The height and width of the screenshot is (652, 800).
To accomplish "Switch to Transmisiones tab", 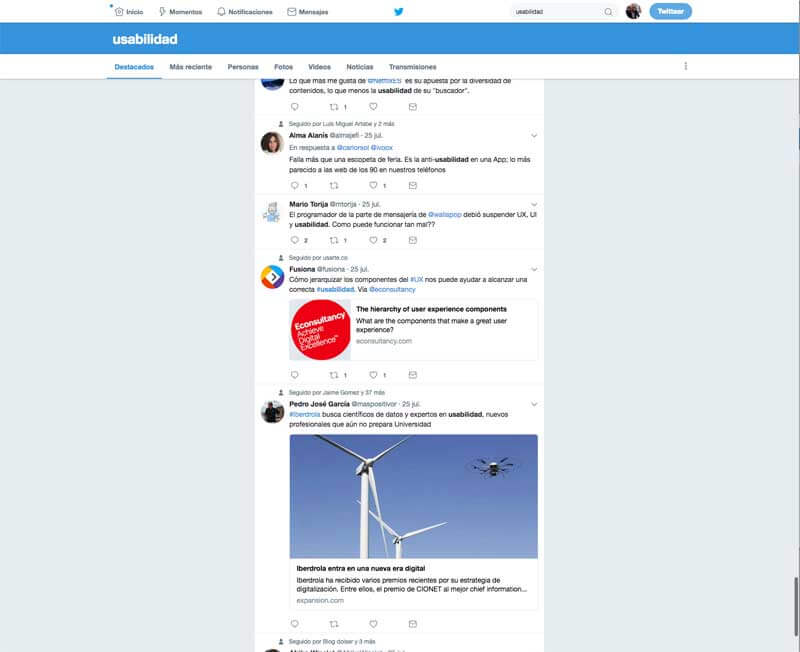I will point(412,67).
